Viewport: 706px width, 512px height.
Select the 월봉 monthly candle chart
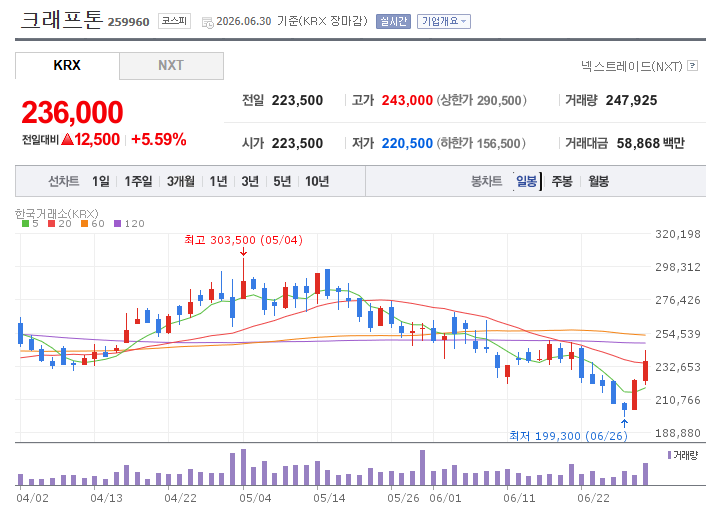coord(598,181)
